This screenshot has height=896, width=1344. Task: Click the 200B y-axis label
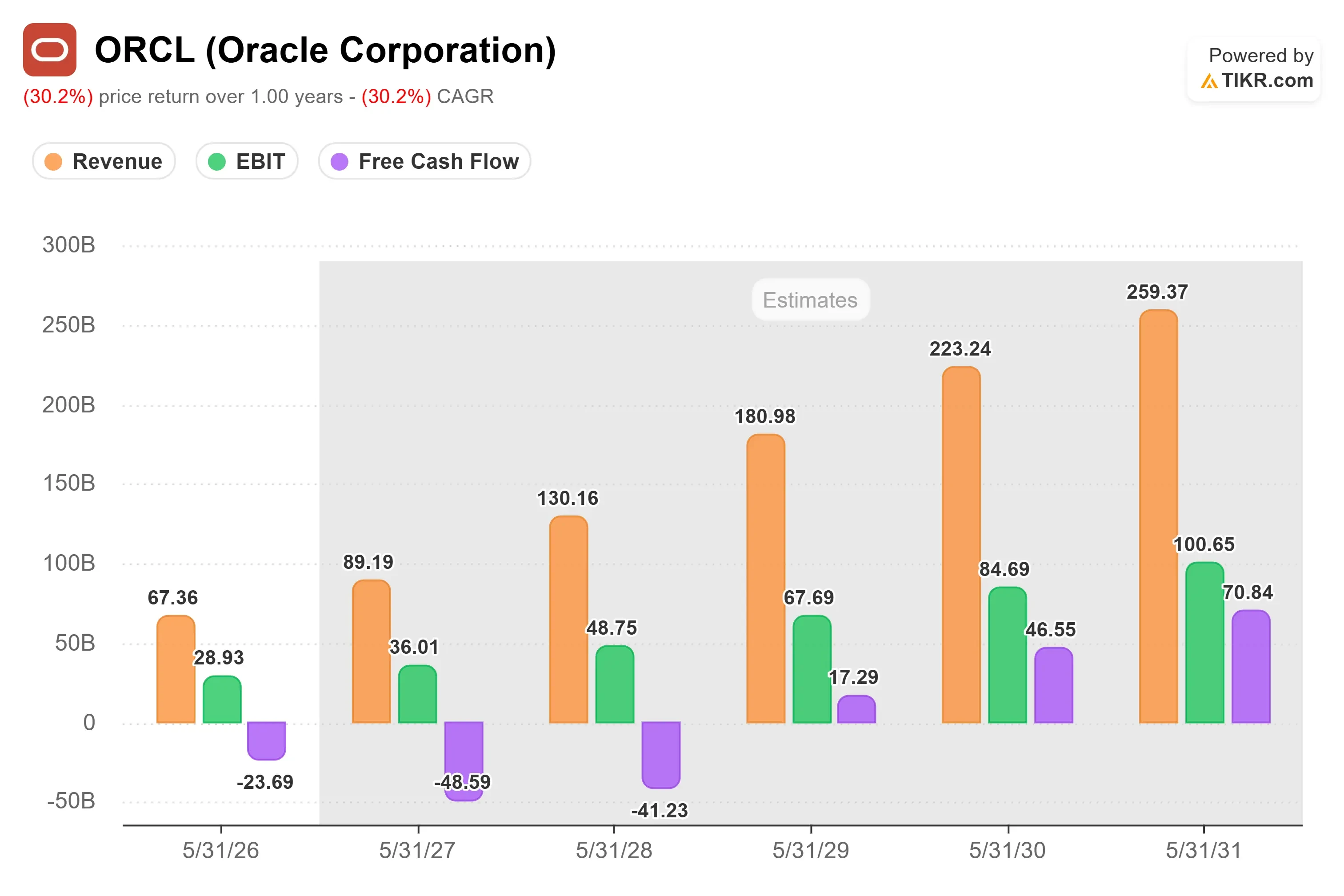(68, 404)
